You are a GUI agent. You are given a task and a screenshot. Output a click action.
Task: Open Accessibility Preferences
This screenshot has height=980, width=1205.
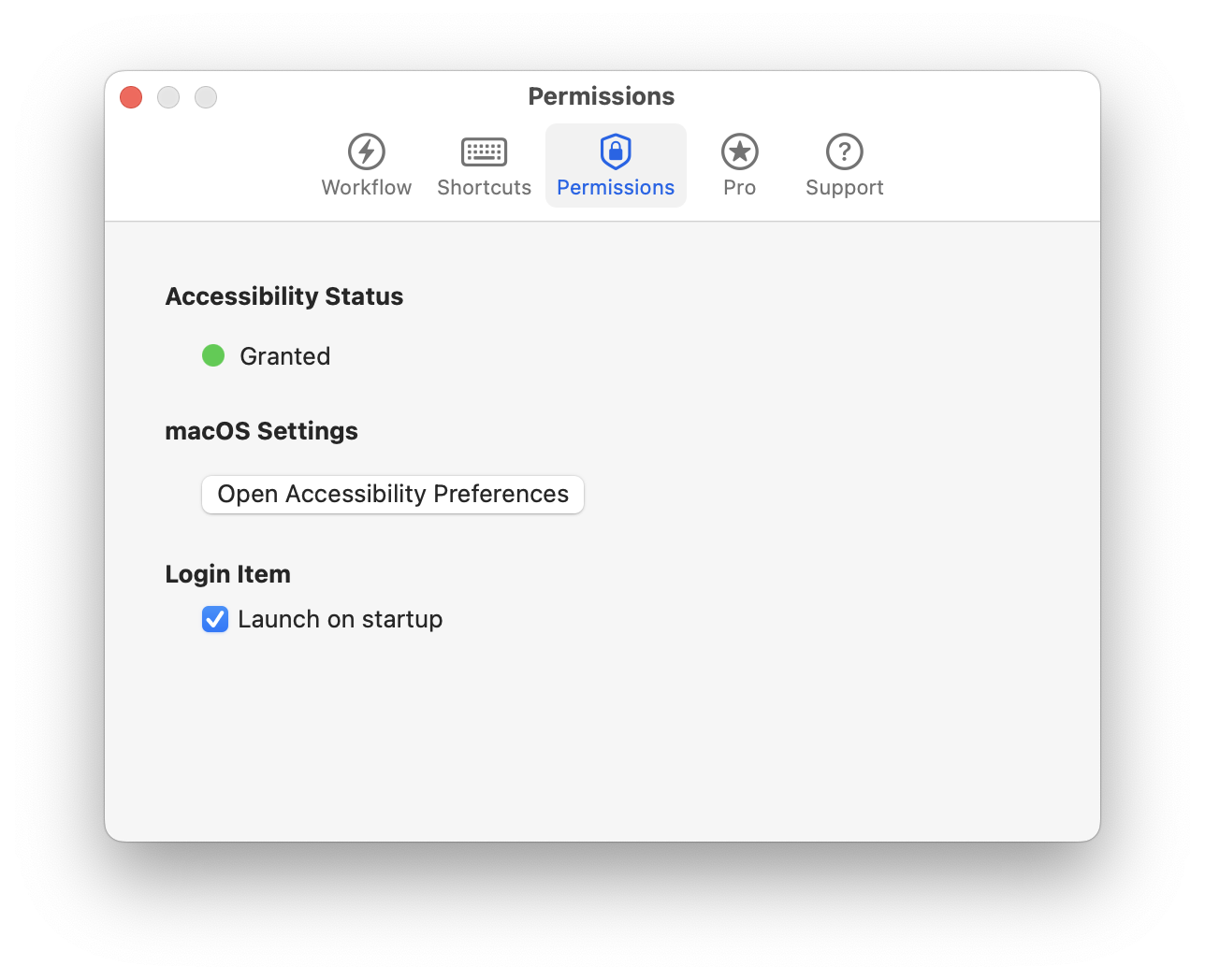pyautogui.click(x=393, y=494)
